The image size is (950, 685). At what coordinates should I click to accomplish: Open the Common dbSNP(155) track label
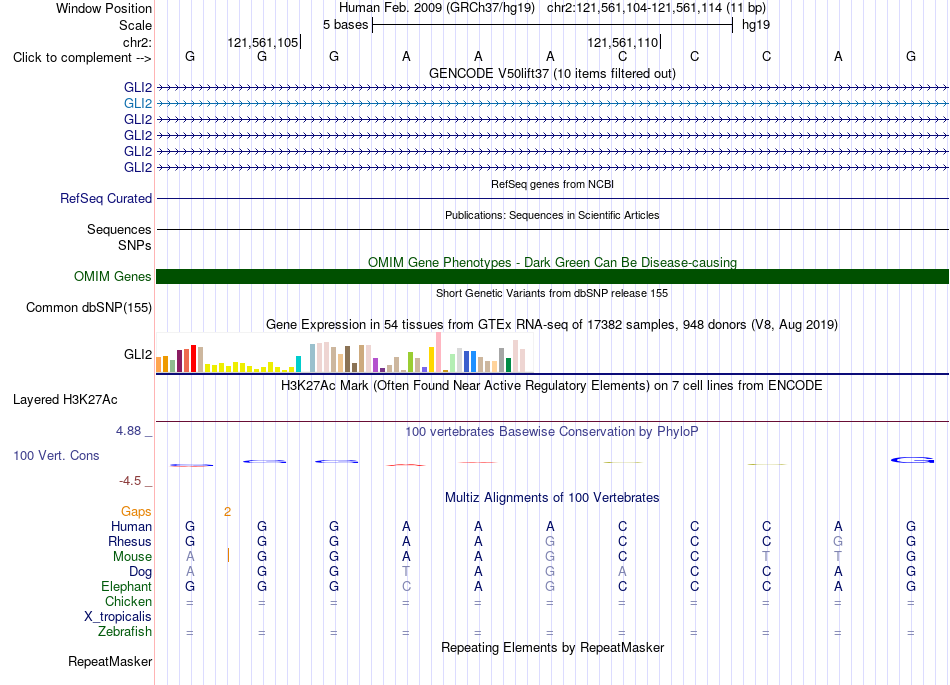(x=89, y=308)
